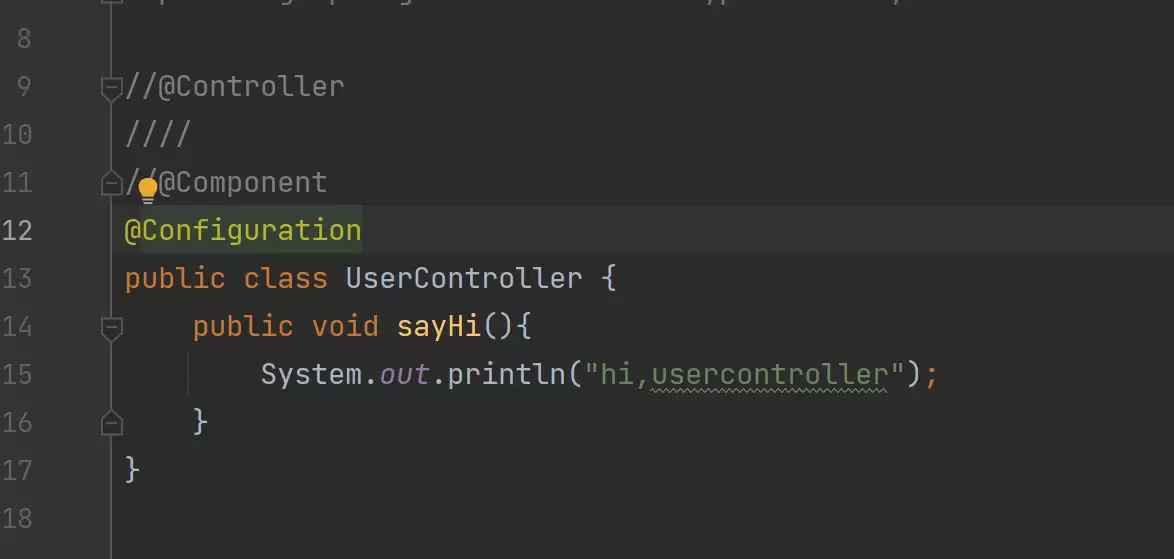Click the System class reference on line 15
The image size is (1174, 559).
(x=311, y=374)
